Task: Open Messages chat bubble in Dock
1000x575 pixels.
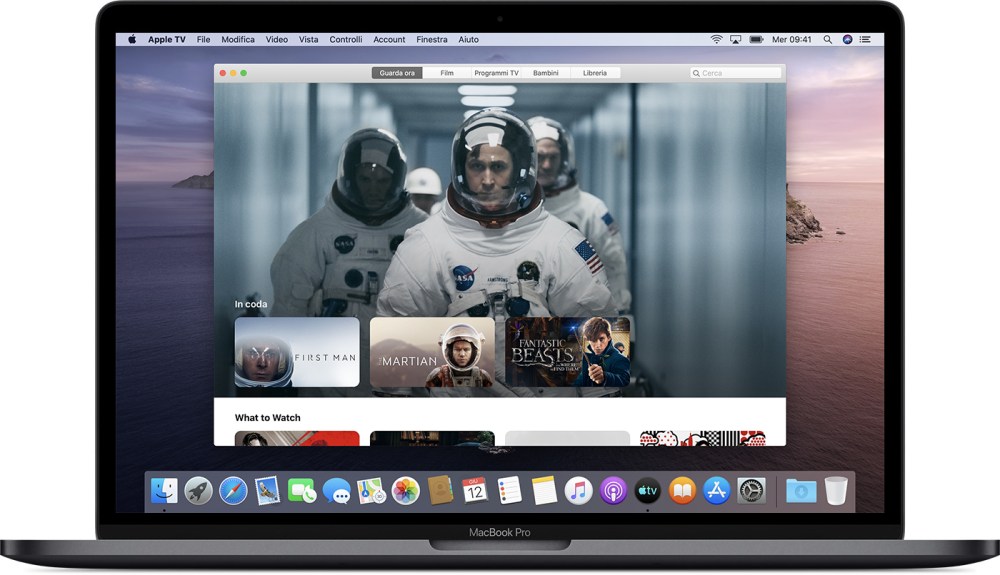Action: [x=336, y=491]
